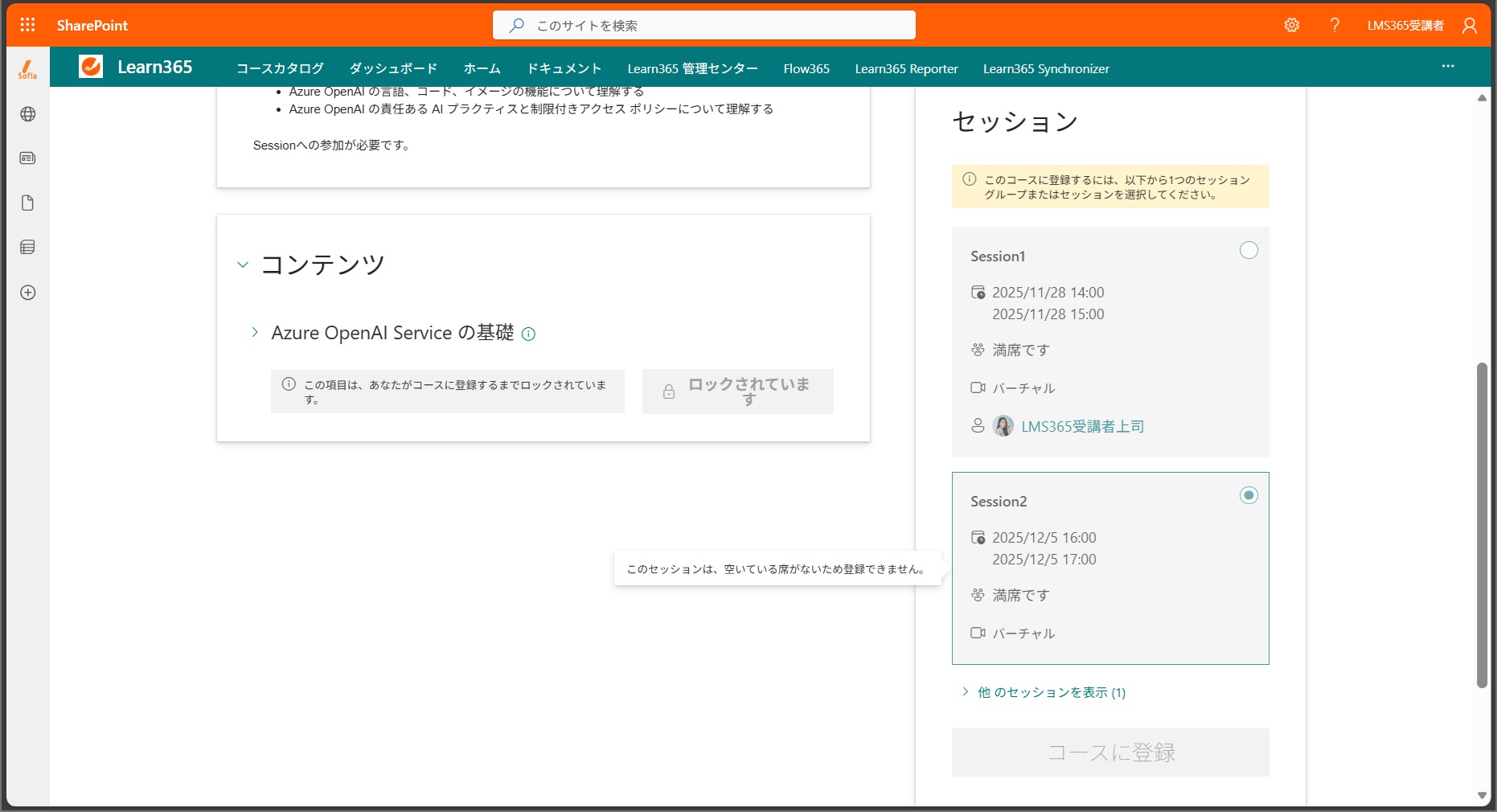The image size is (1497, 812).
Task: Open the ダッシュボード menu item
Action: click(x=393, y=68)
